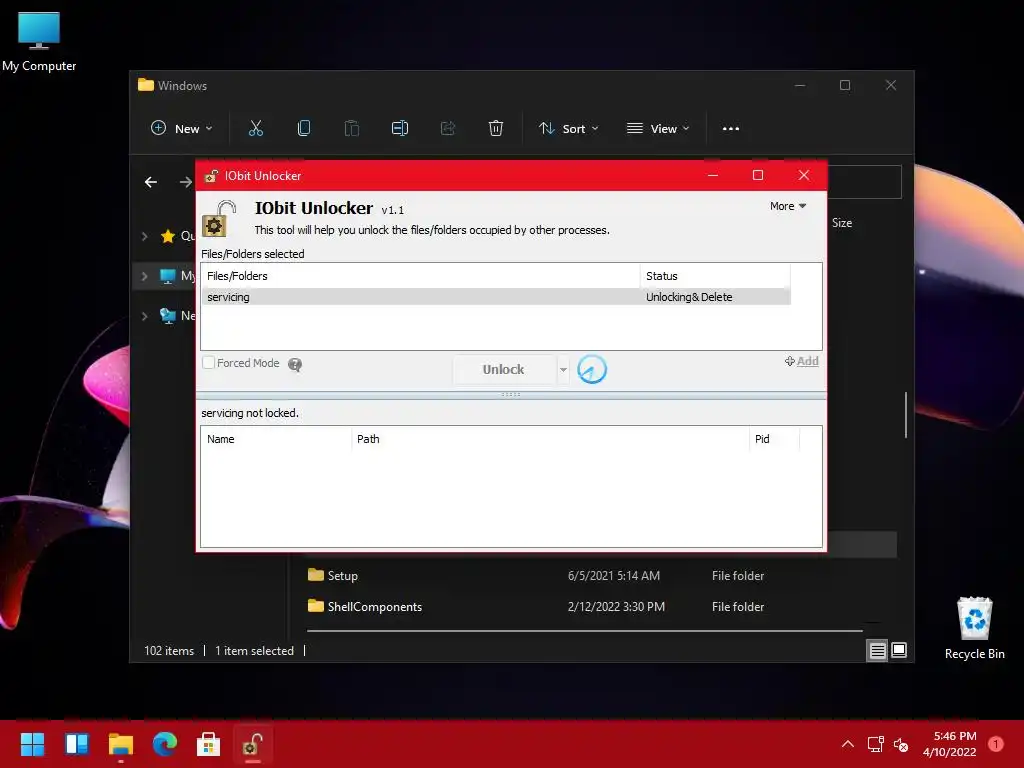This screenshot has height=768, width=1024.
Task: Click 1 item selected status text
Action: coord(254,650)
